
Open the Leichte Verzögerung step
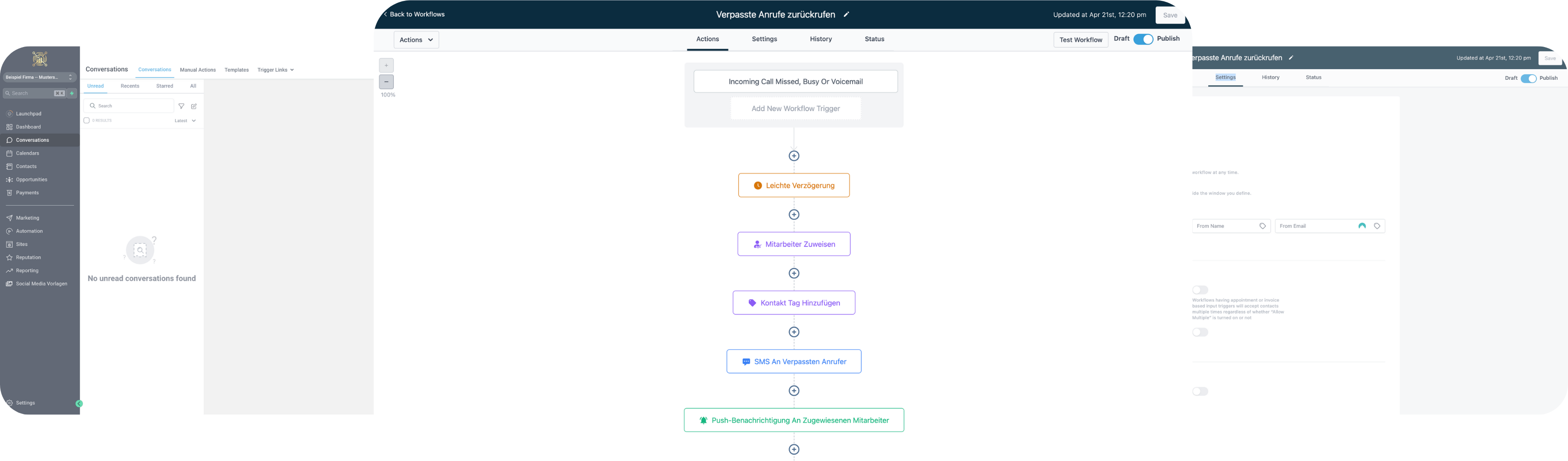[x=794, y=185]
